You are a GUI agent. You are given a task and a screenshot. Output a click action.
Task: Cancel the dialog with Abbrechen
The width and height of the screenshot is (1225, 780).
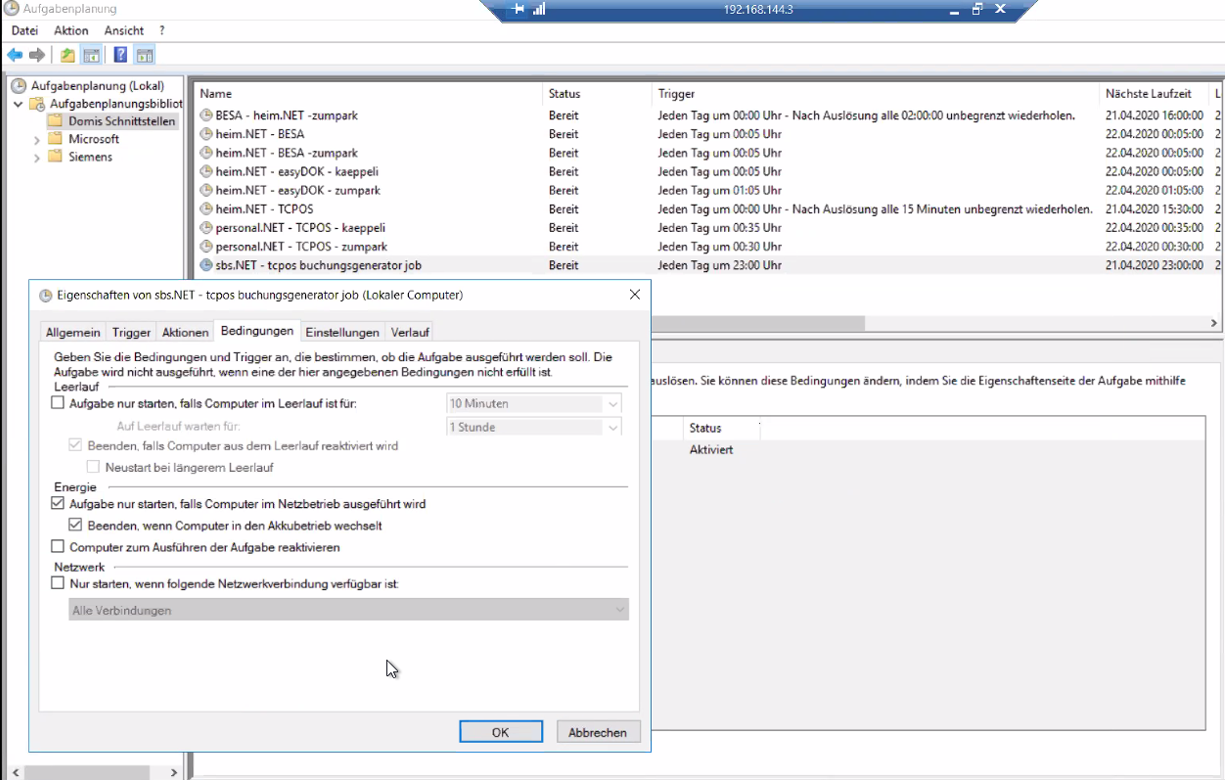tap(597, 732)
